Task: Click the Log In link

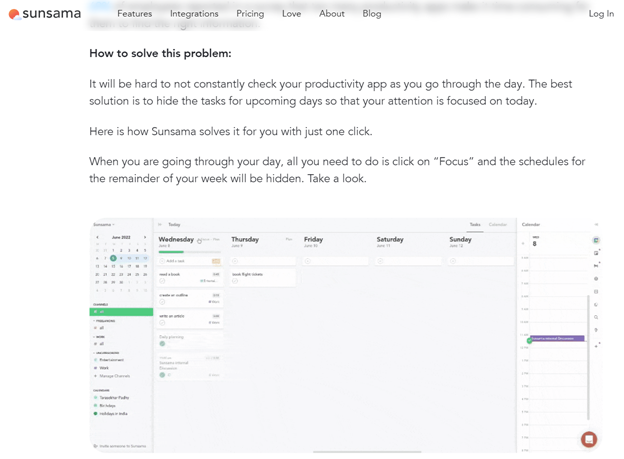Action: pyautogui.click(x=601, y=14)
